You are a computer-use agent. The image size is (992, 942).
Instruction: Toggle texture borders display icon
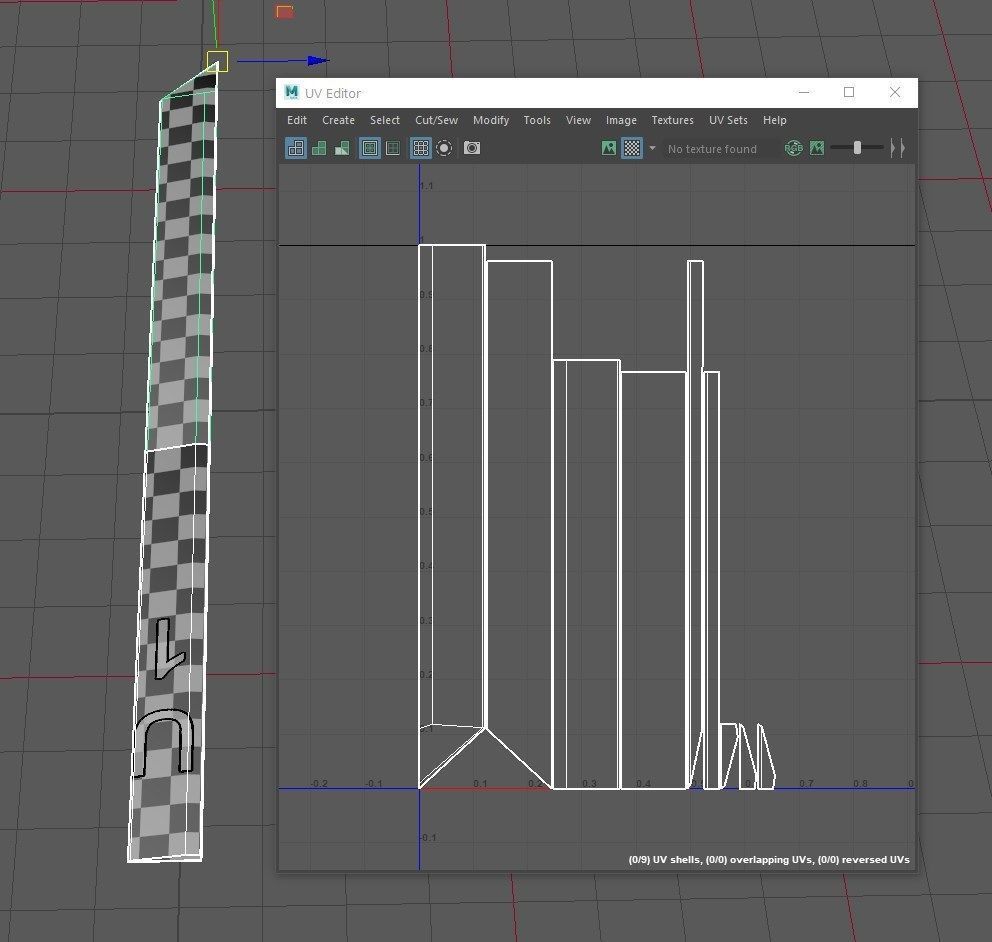pos(369,148)
